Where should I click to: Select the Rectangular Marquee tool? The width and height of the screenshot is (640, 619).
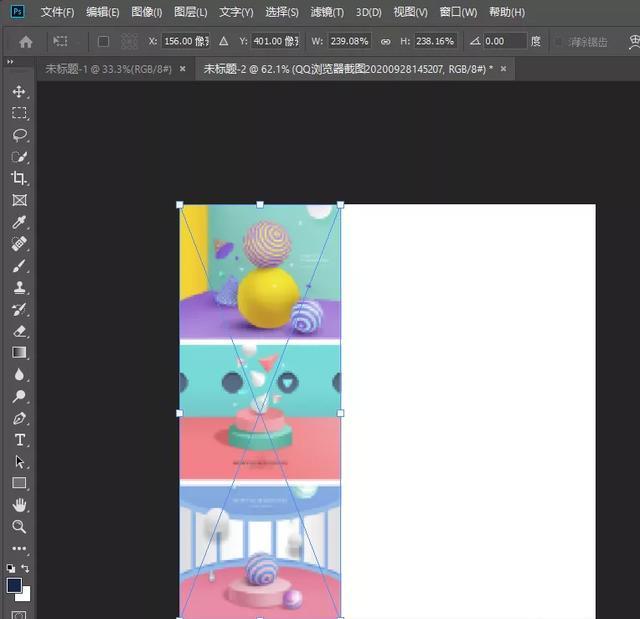click(19, 113)
